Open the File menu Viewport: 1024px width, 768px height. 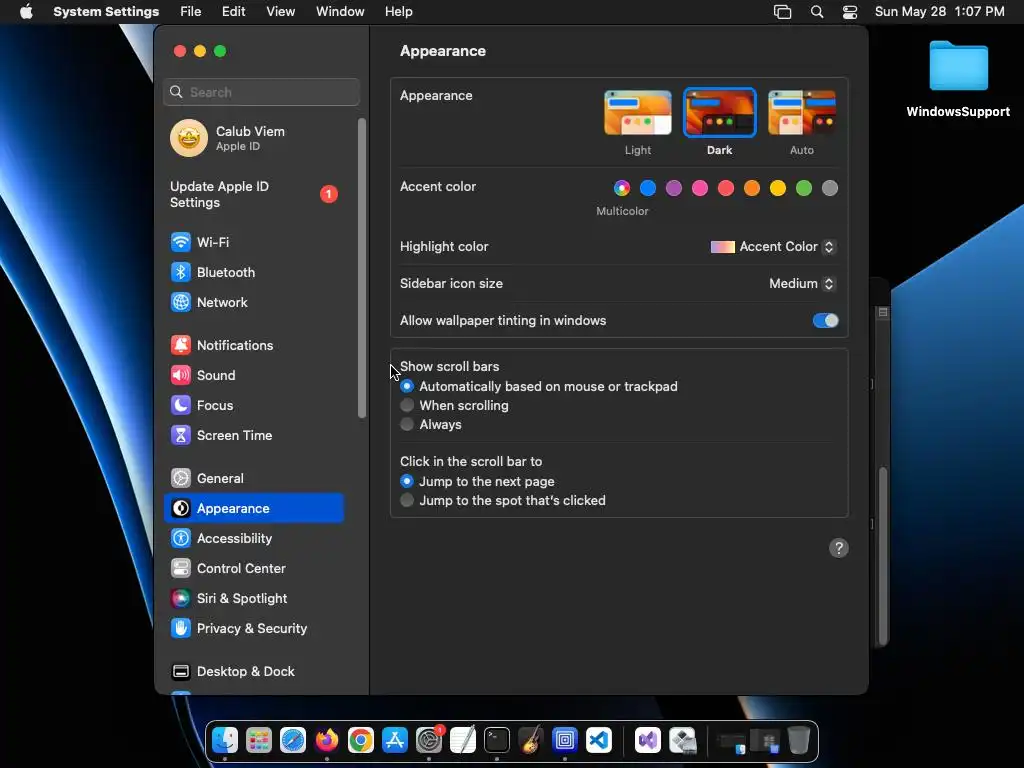pyautogui.click(x=191, y=12)
